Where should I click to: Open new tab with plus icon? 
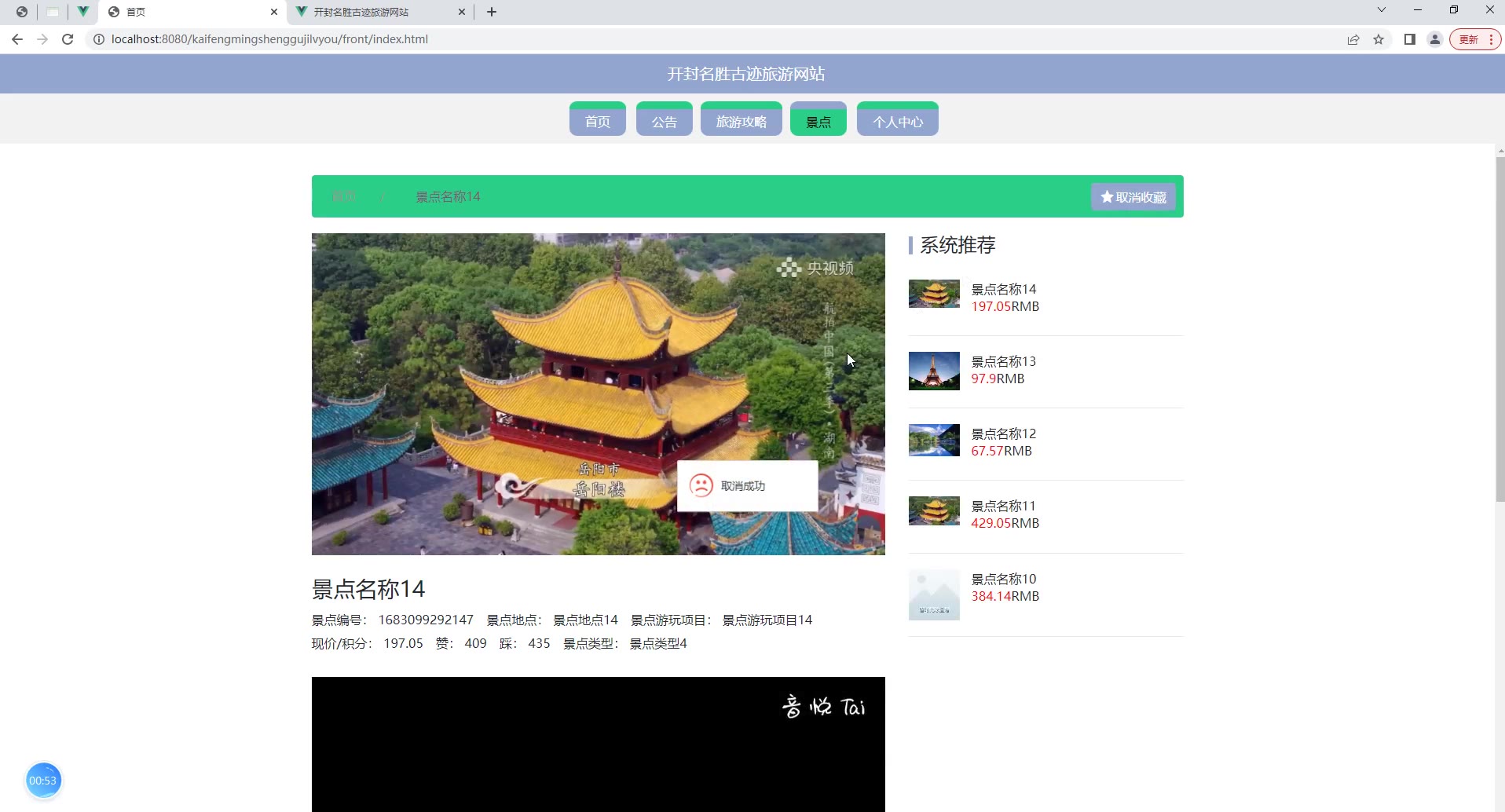click(492, 12)
